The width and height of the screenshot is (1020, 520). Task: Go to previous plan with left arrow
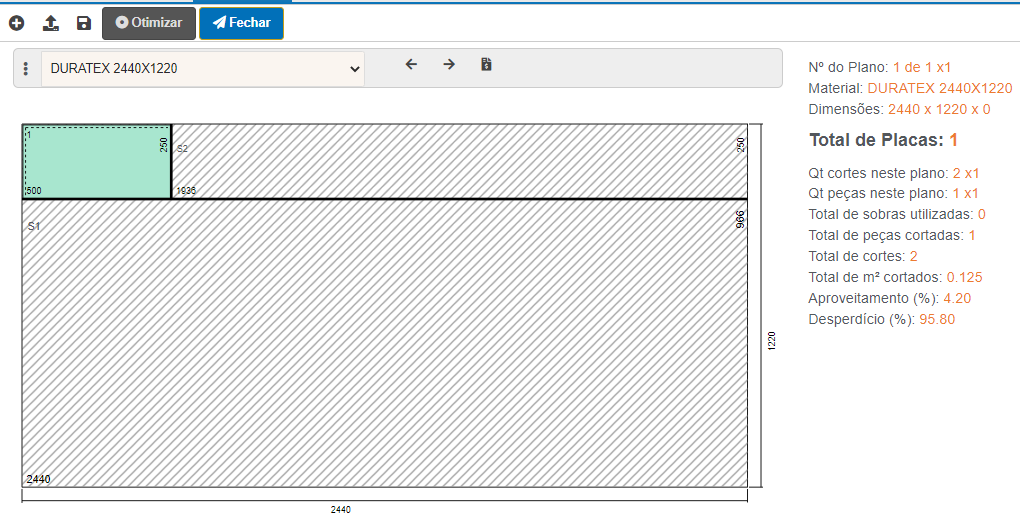click(x=411, y=64)
